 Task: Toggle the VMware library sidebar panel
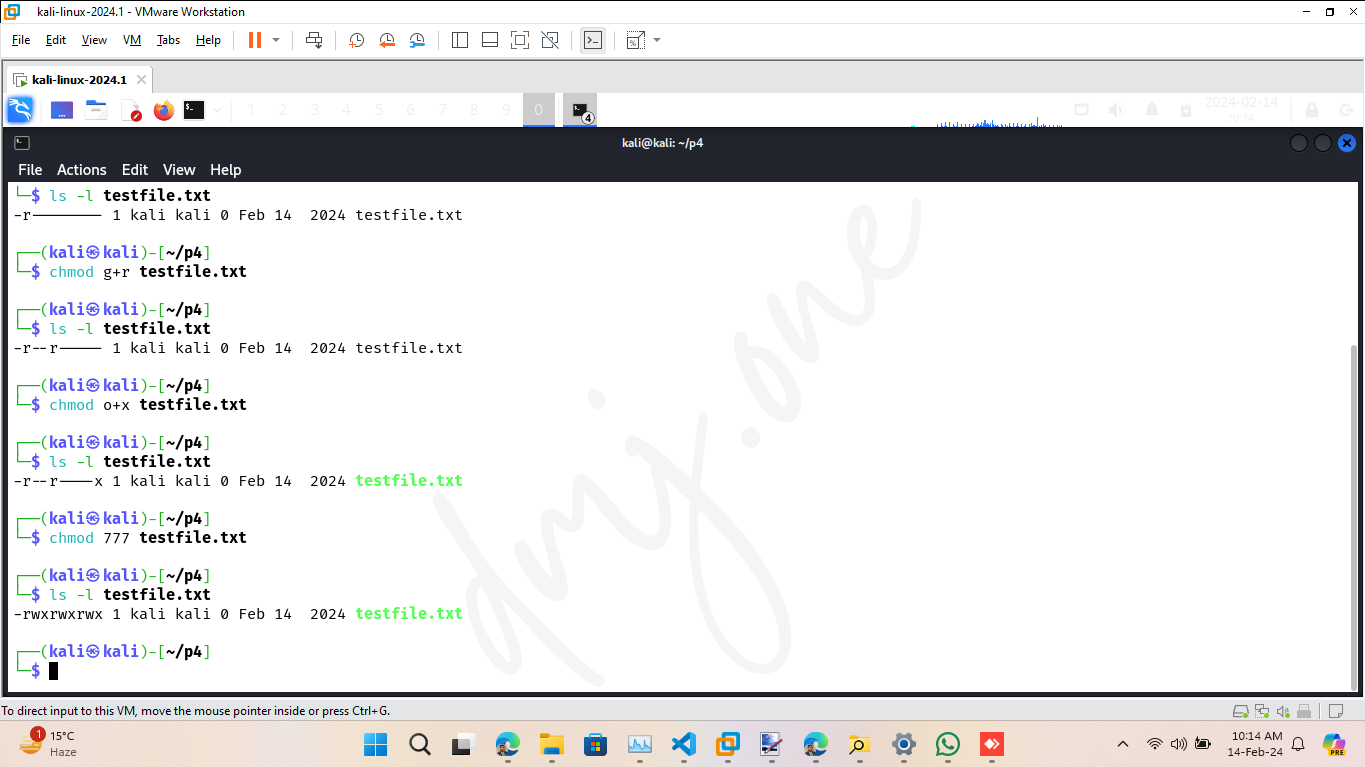pos(460,40)
